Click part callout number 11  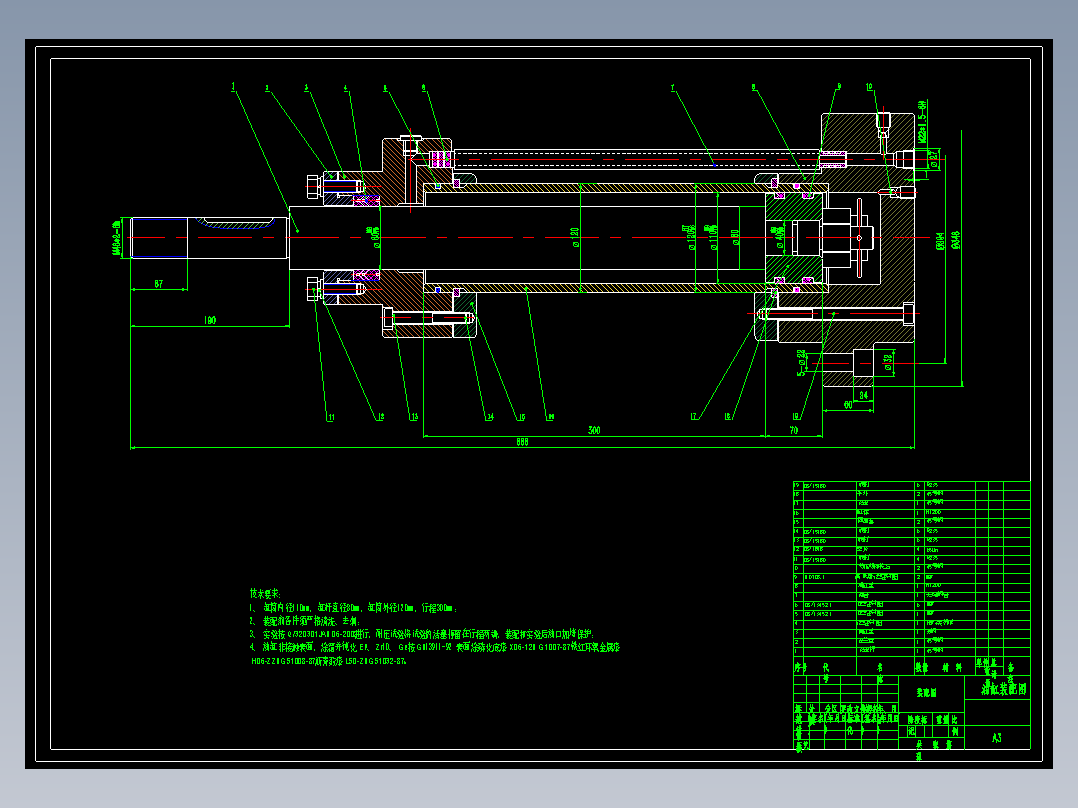[x=331, y=417]
